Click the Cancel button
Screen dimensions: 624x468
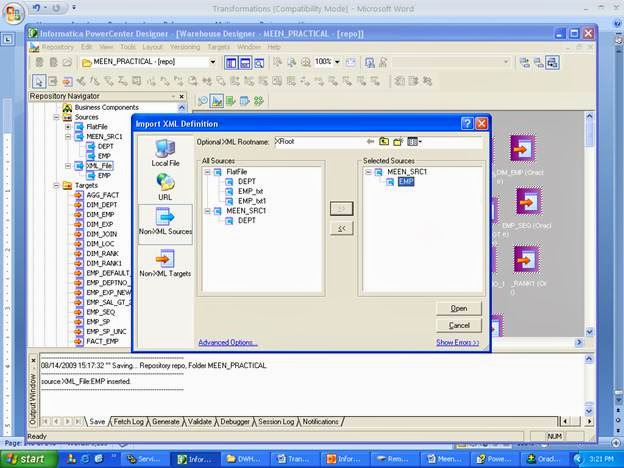click(459, 326)
